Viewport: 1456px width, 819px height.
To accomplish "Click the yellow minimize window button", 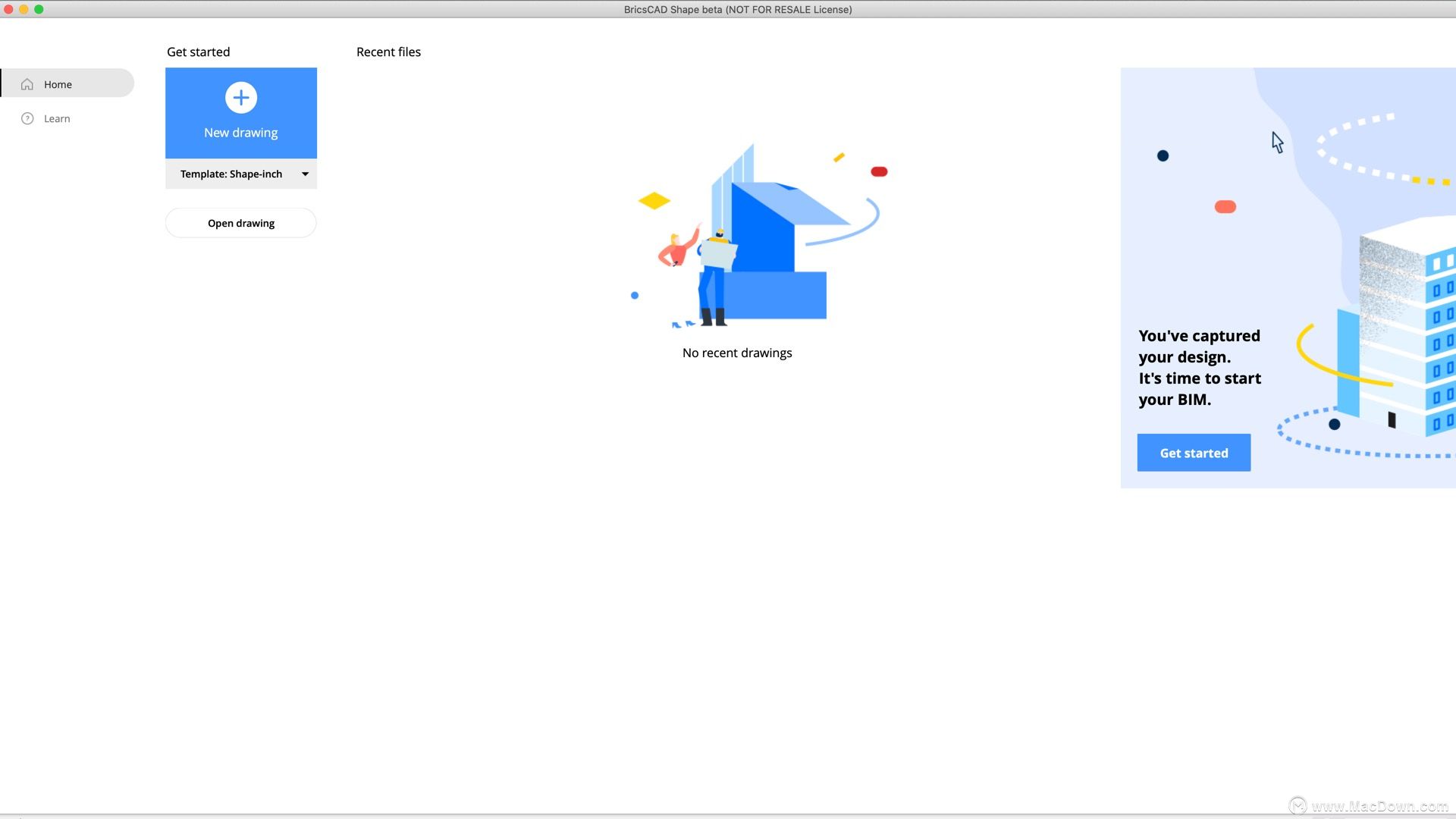I will click(x=24, y=9).
